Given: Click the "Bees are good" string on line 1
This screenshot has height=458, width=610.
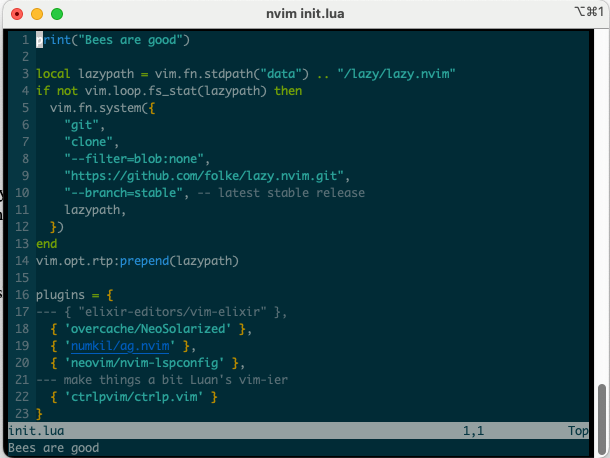Looking at the screenshot, I should [130, 40].
